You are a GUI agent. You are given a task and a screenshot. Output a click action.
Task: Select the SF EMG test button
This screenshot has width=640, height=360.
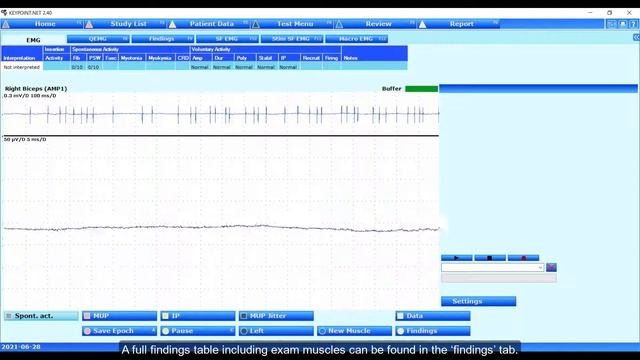tap(227, 39)
